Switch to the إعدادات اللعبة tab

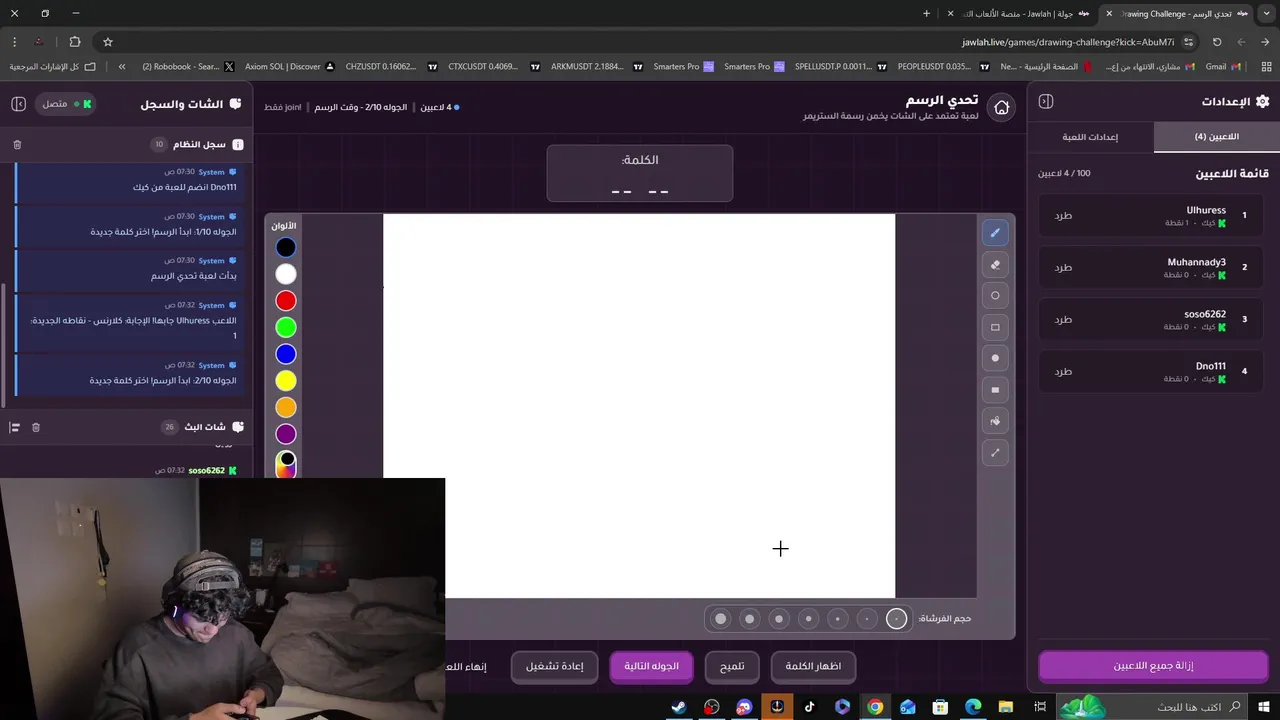point(1090,137)
